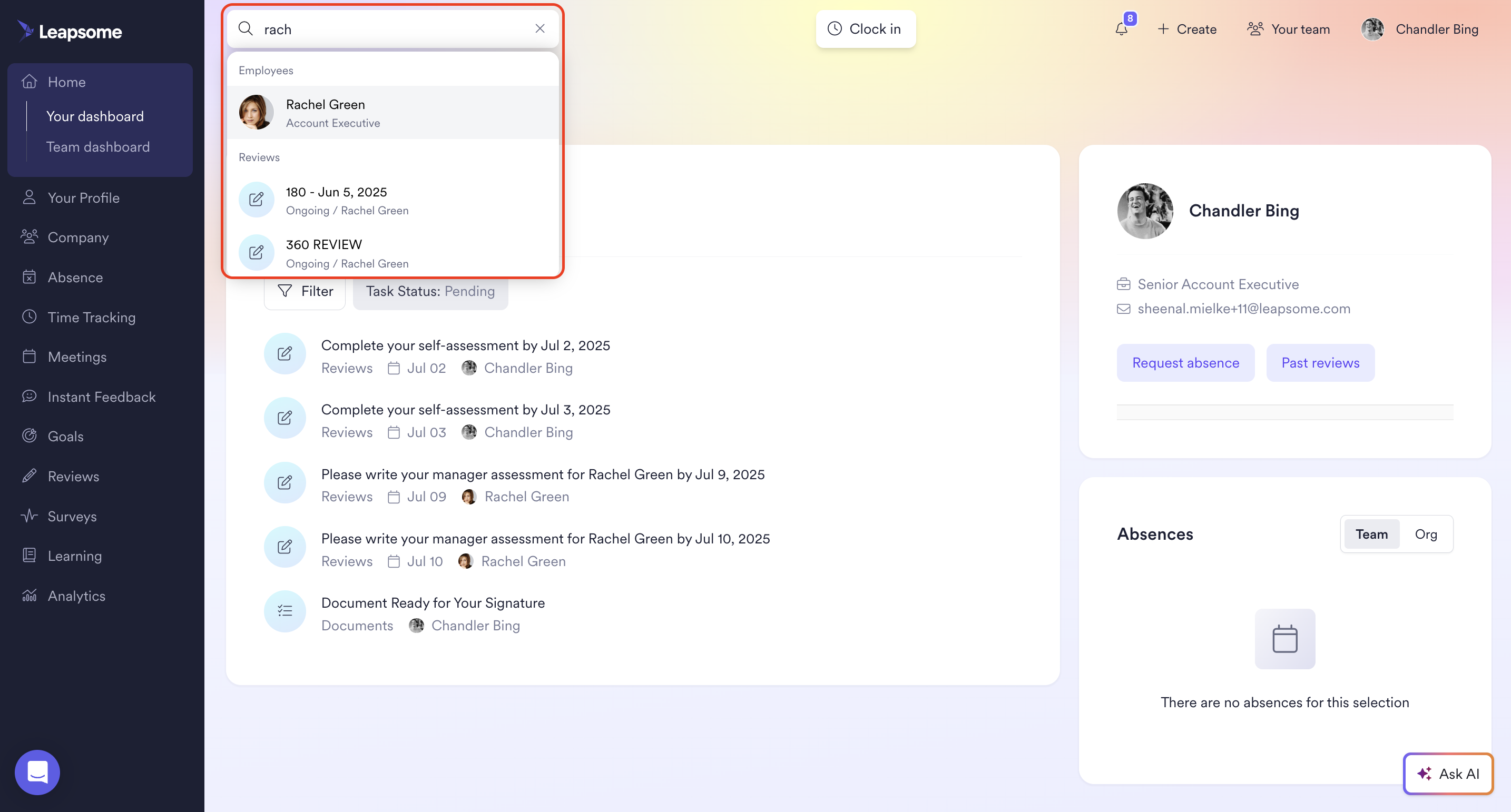Screen dimensions: 1511x812
Task: Click the Home house icon
Action: pos(30,81)
